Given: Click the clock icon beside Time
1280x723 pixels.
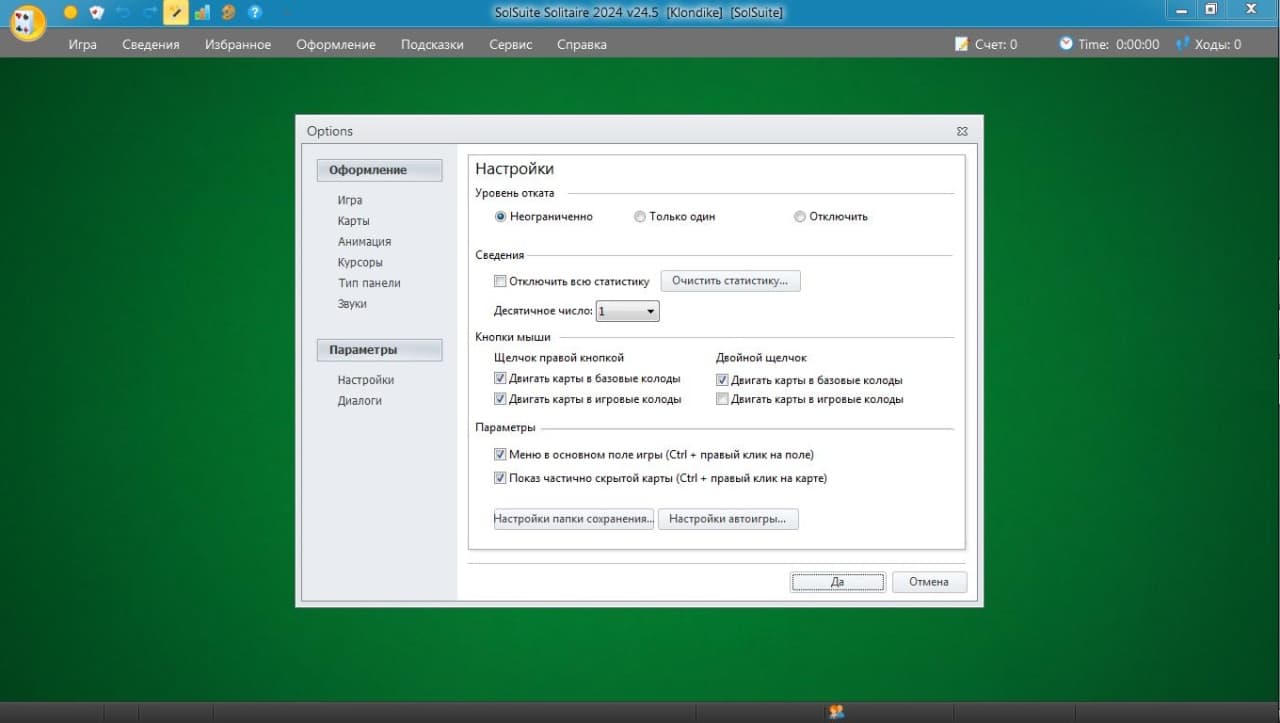Looking at the screenshot, I should pyautogui.click(x=1066, y=44).
